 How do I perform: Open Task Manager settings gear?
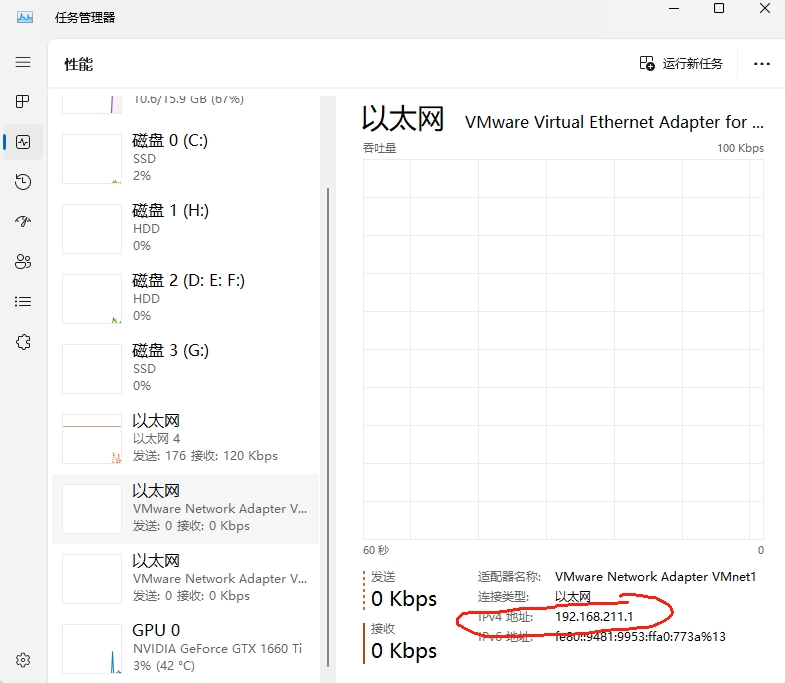(23, 660)
